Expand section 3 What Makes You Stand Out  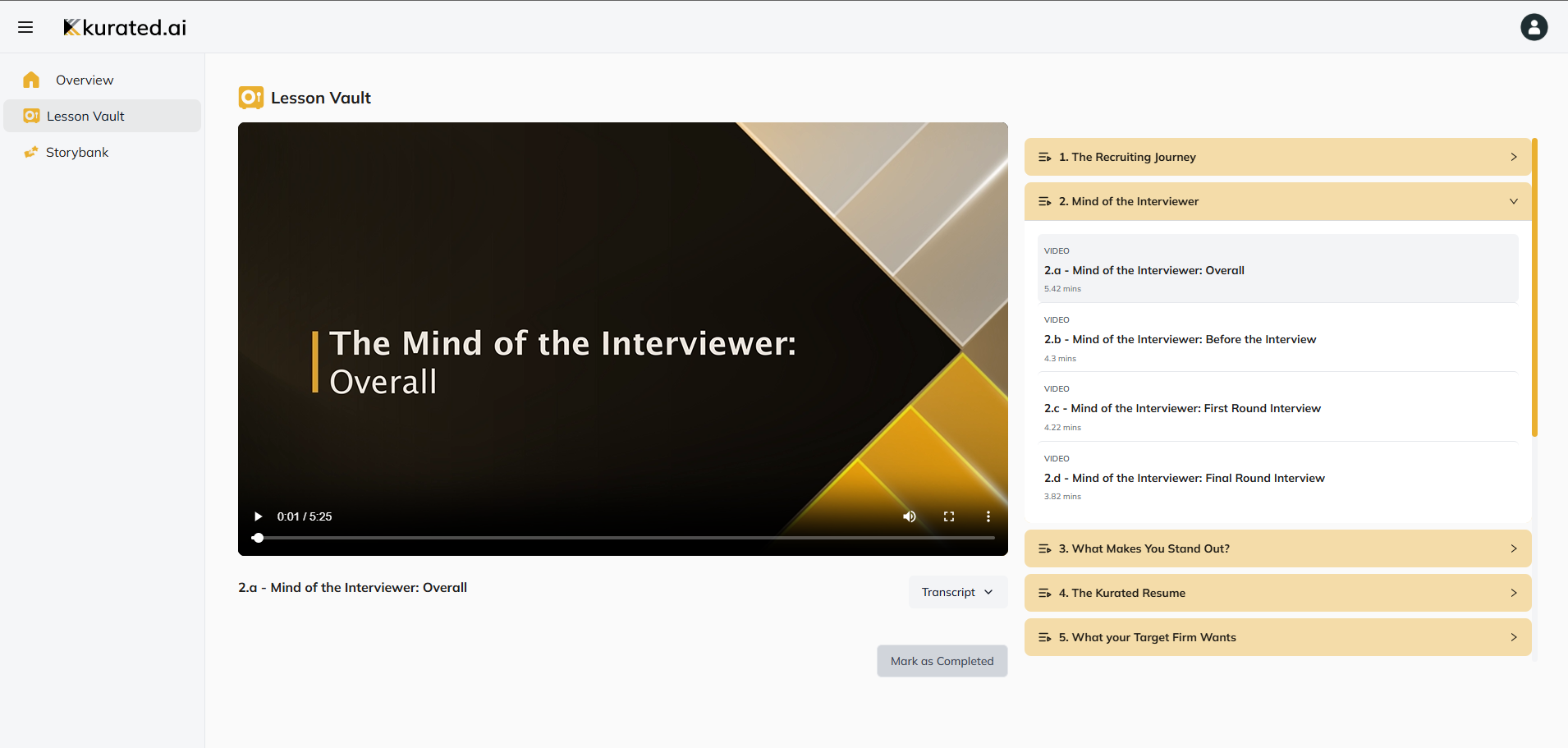(x=1277, y=548)
